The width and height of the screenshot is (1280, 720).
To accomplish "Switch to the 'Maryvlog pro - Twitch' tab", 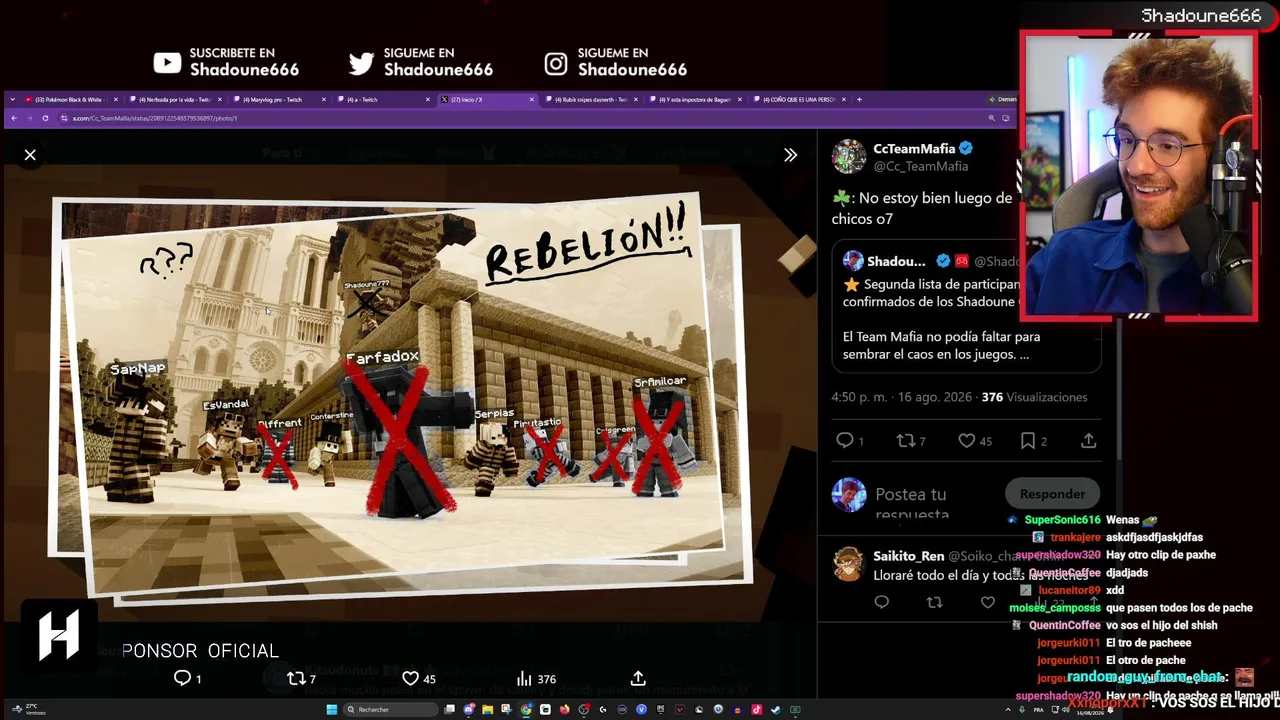I will [x=280, y=100].
